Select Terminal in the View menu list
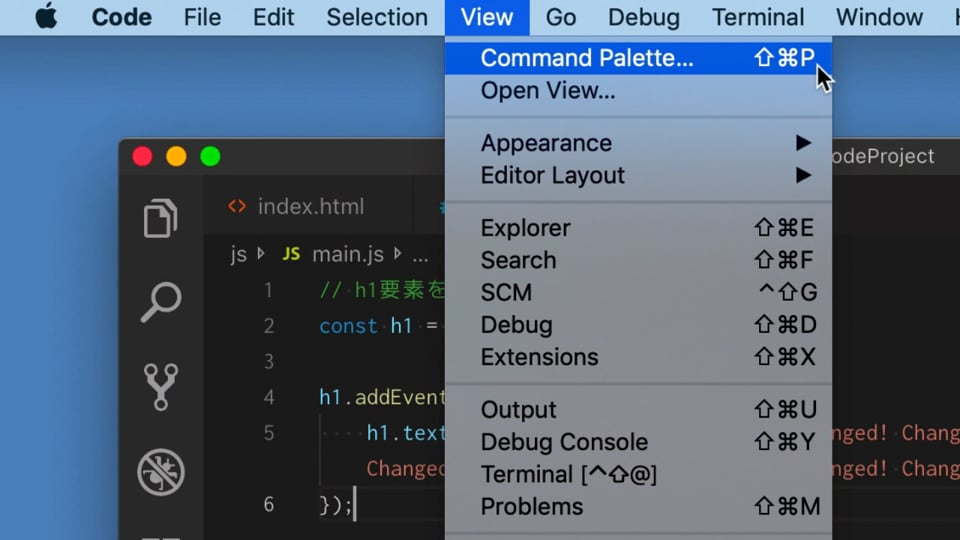Viewport: 960px width, 540px height. coord(638,474)
